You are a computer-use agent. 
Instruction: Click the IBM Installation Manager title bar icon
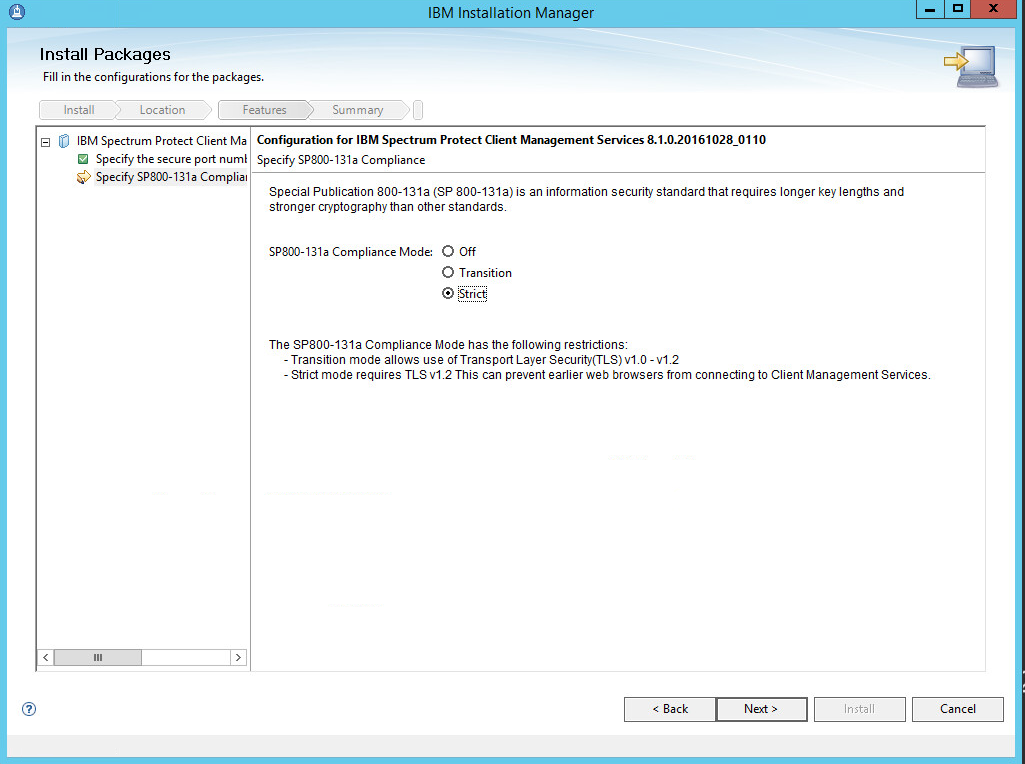16,12
